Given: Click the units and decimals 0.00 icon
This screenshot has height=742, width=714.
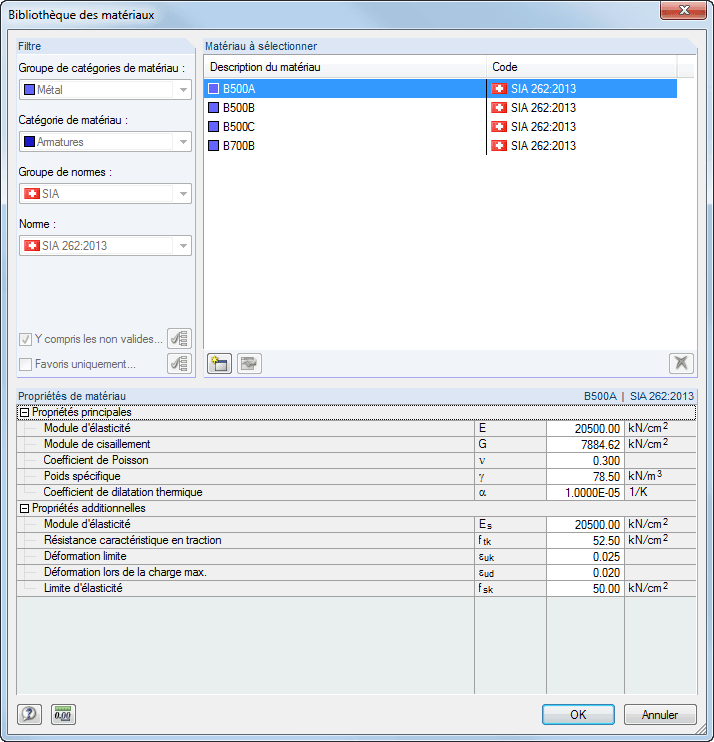Looking at the screenshot, I should point(63,714).
